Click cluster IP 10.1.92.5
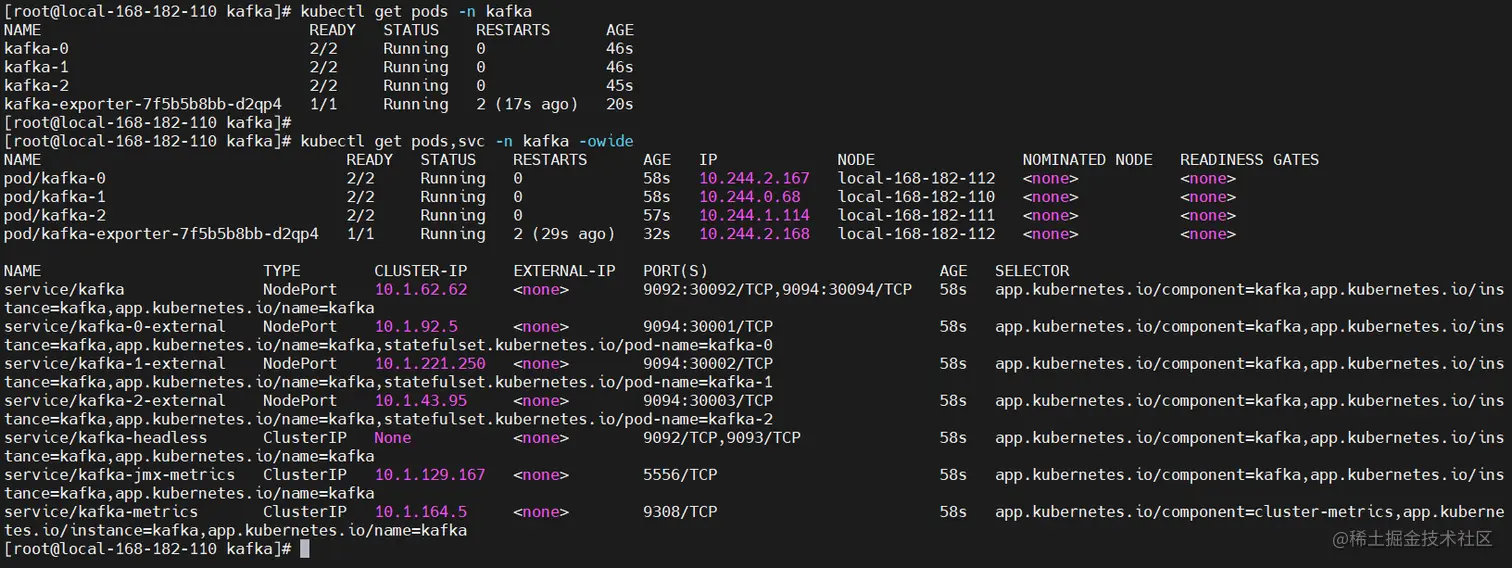This screenshot has width=1512, height=568. pyautogui.click(x=416, y=326)
